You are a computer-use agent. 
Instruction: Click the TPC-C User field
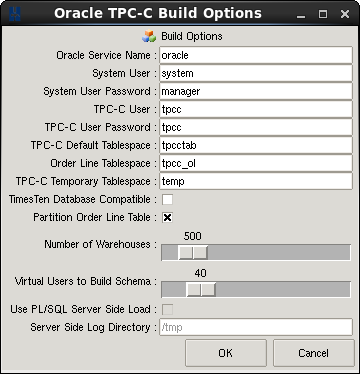(x=256, y=109)
